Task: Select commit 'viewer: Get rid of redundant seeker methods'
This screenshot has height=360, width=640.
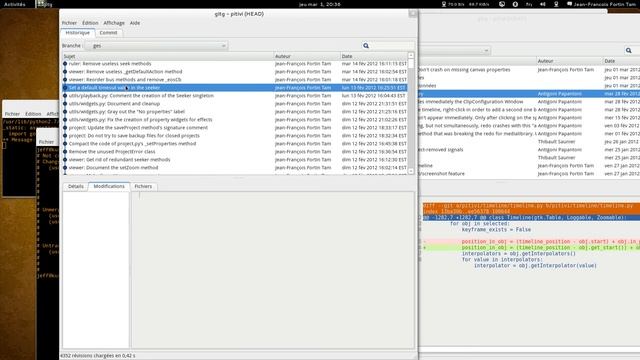Action: click(235, 160)
